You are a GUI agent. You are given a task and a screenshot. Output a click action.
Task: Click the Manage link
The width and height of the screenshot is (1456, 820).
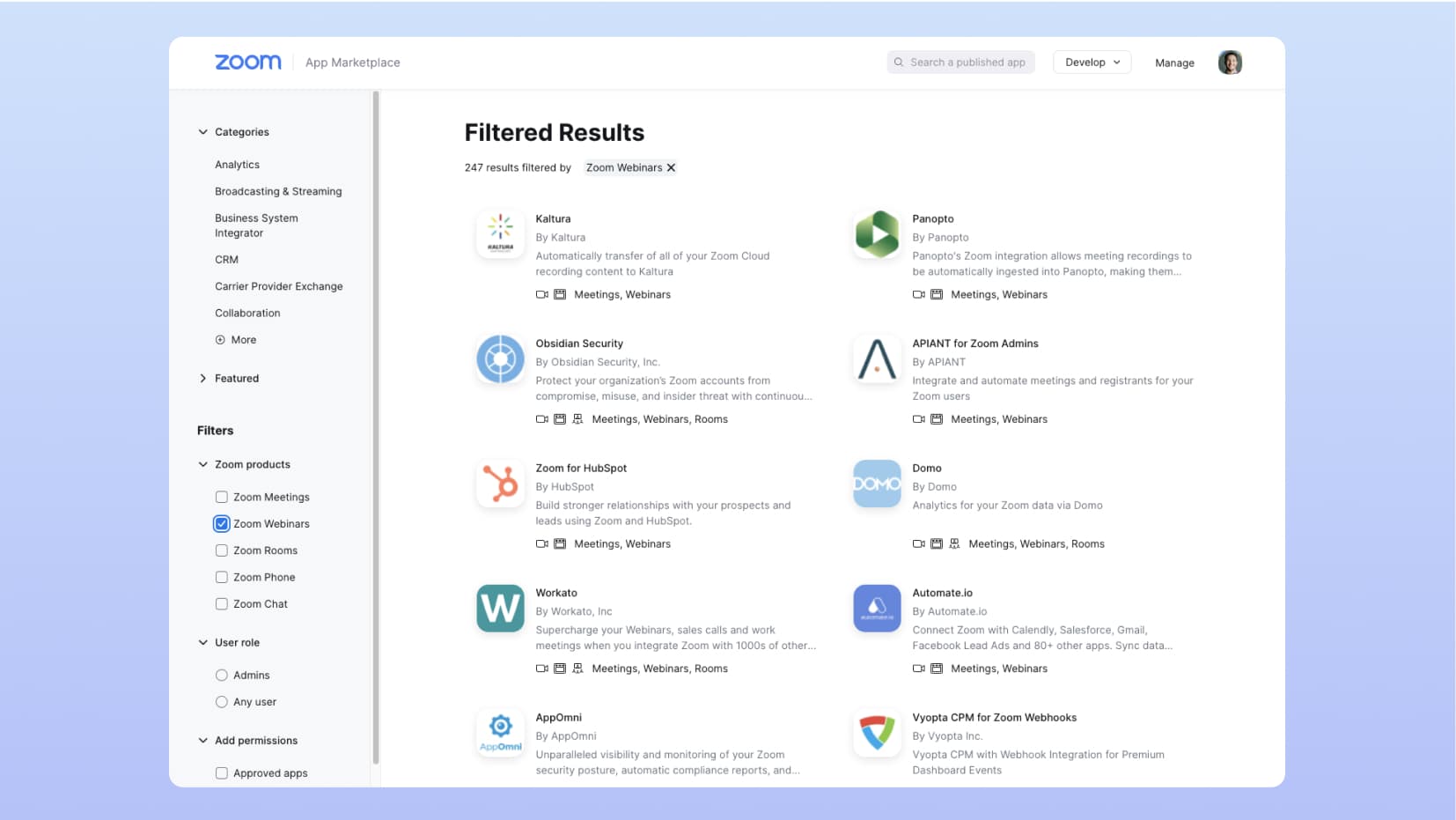(x=1174, y=63)
